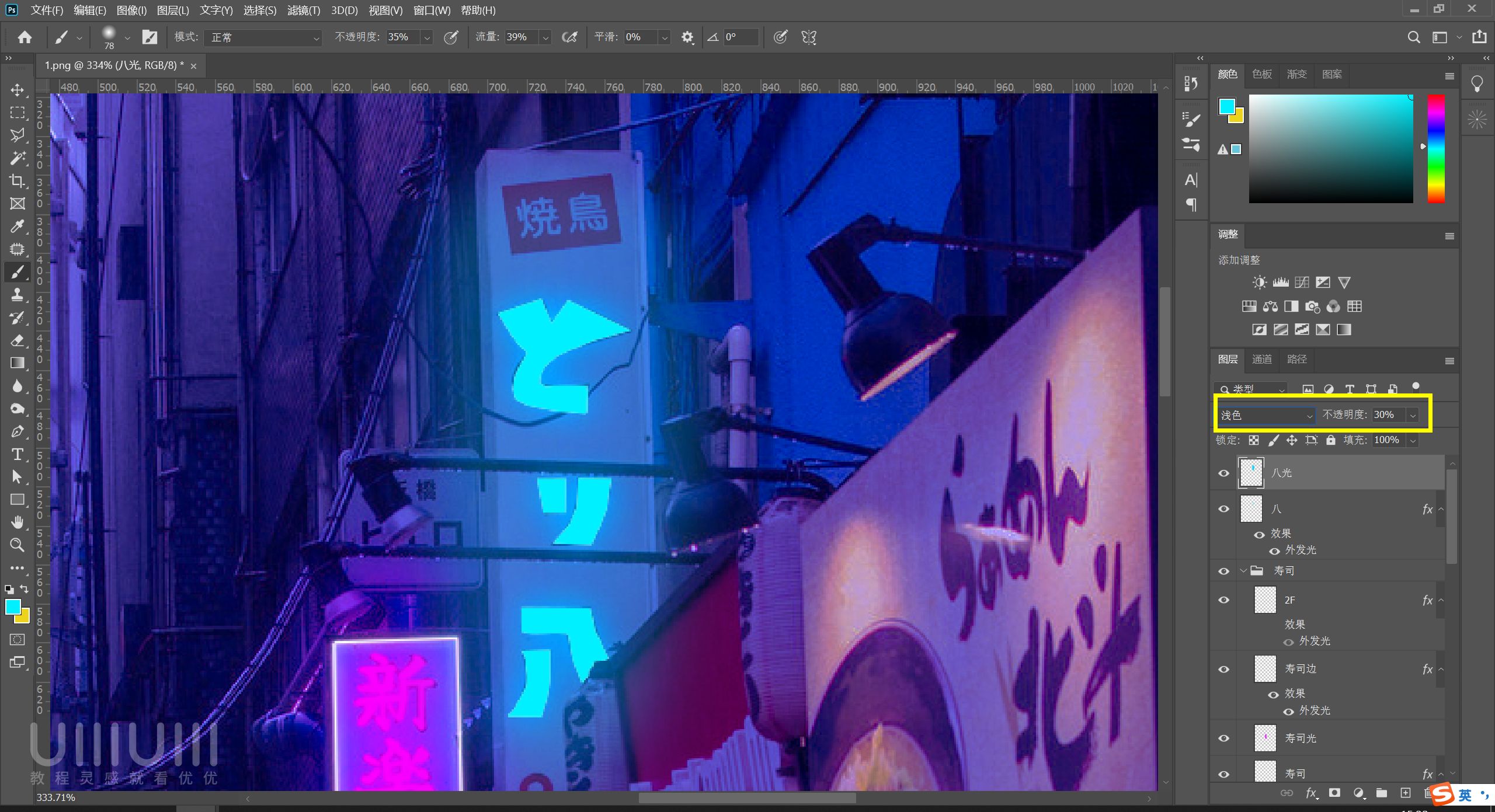The height and width of the screenshot is (812, 1495).
Task: Add a Levels adjustment
Action: click(1281, 283)
